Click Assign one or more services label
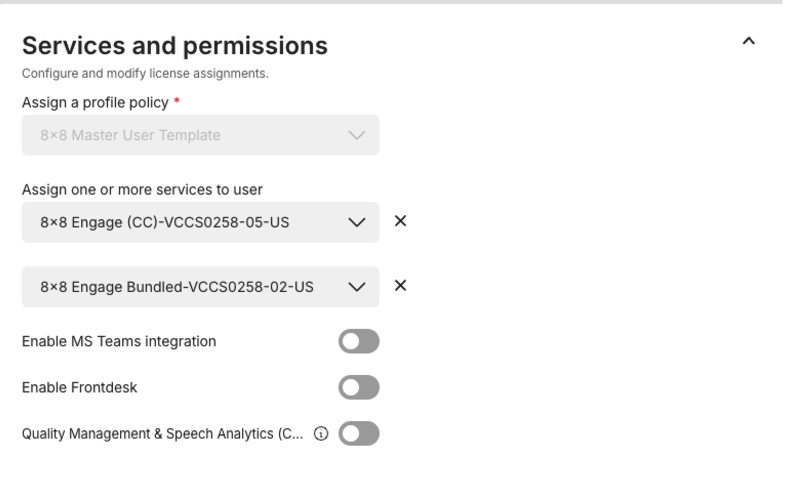 point(142,190)
